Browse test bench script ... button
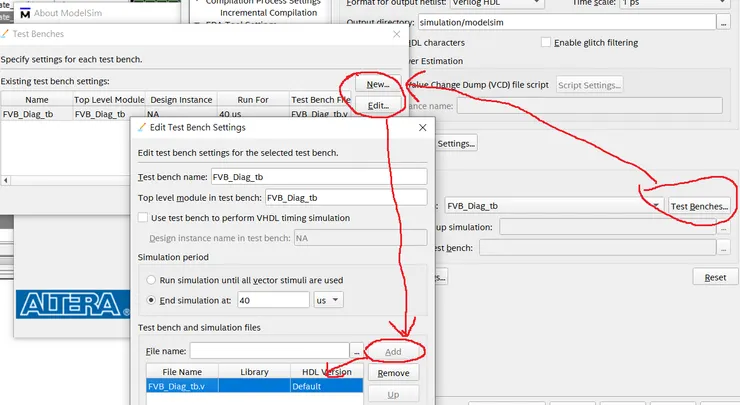This screenshot has height=405, width=740. 723,247
